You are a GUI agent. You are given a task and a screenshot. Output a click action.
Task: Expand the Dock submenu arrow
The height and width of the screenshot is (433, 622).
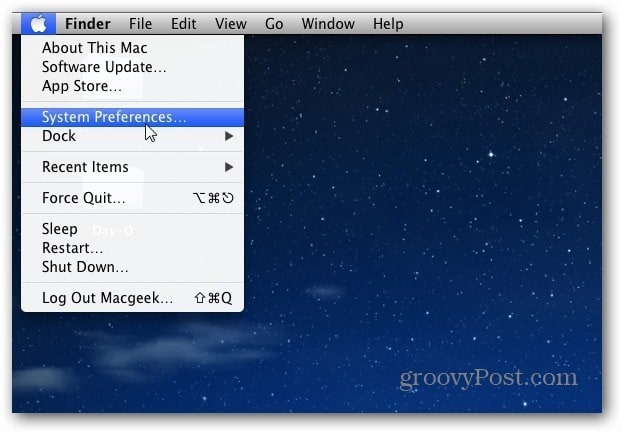(x=229, y=136)
